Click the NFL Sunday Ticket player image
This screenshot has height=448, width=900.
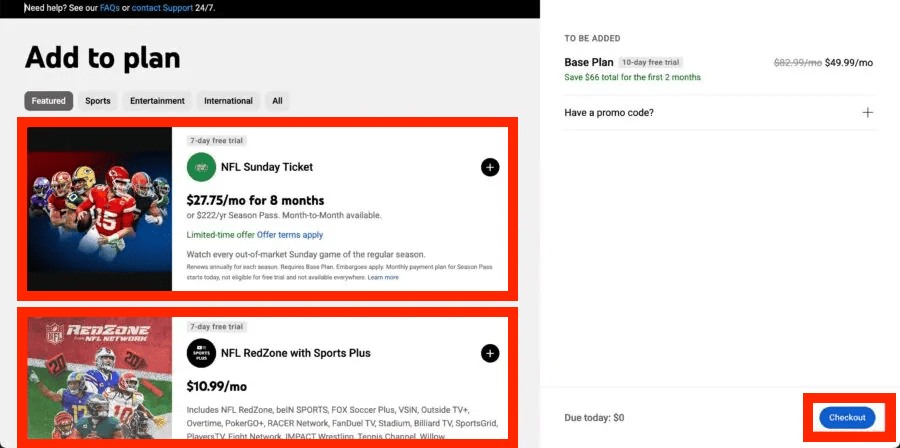[99, 208]
